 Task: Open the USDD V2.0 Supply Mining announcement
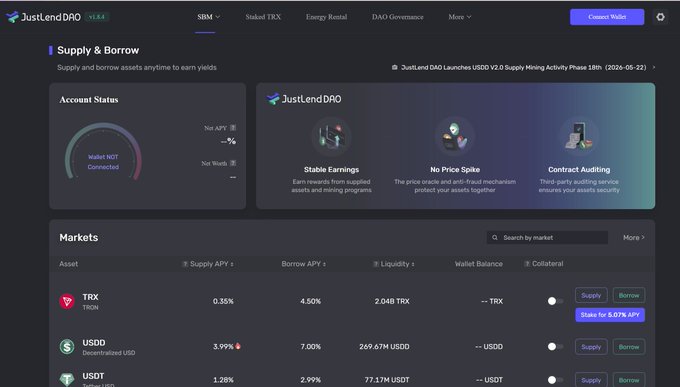tap(523, 67)
